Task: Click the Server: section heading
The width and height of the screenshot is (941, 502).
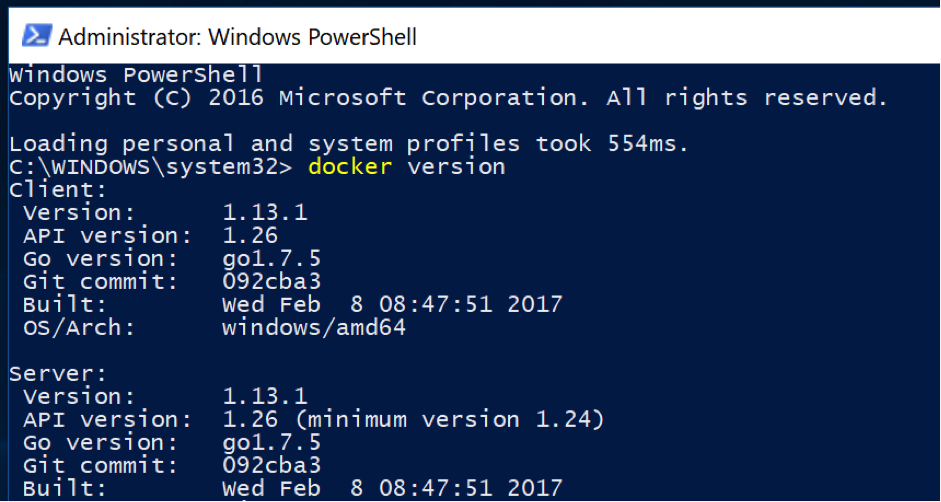Action: point(58,373)
